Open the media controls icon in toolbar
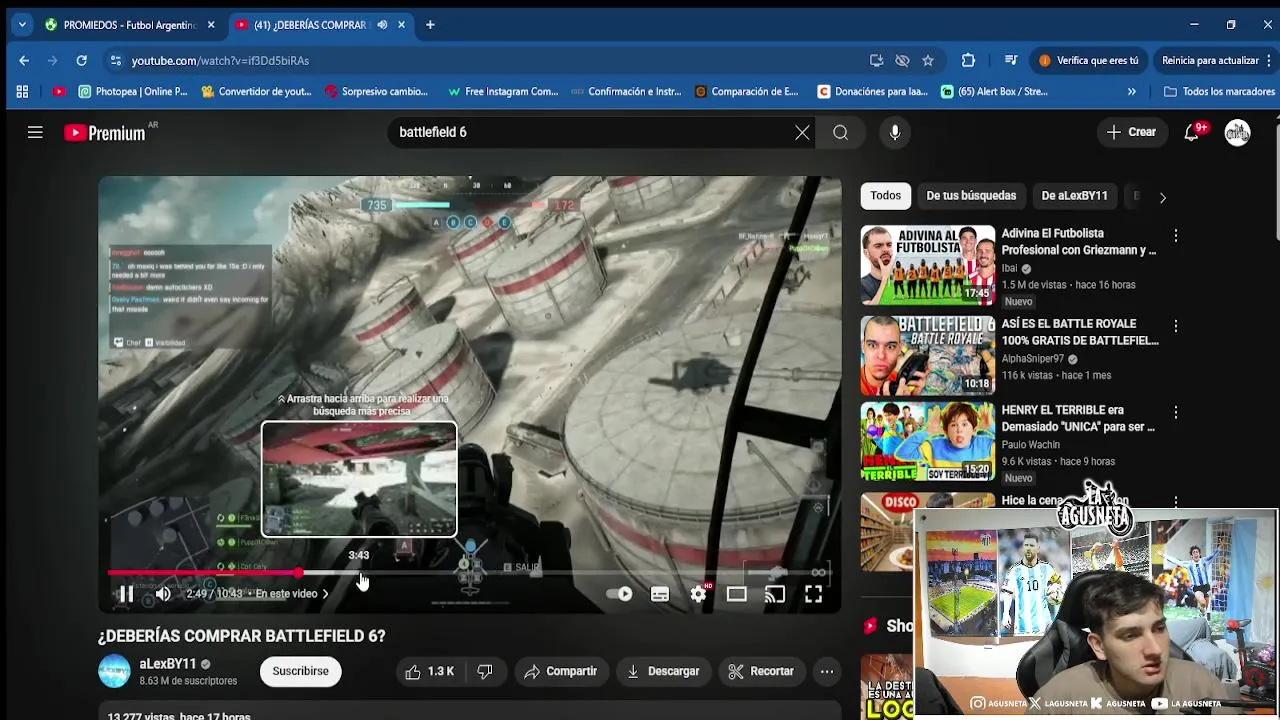This screenshot has height=720, width=1280. tap(1011, 61)
